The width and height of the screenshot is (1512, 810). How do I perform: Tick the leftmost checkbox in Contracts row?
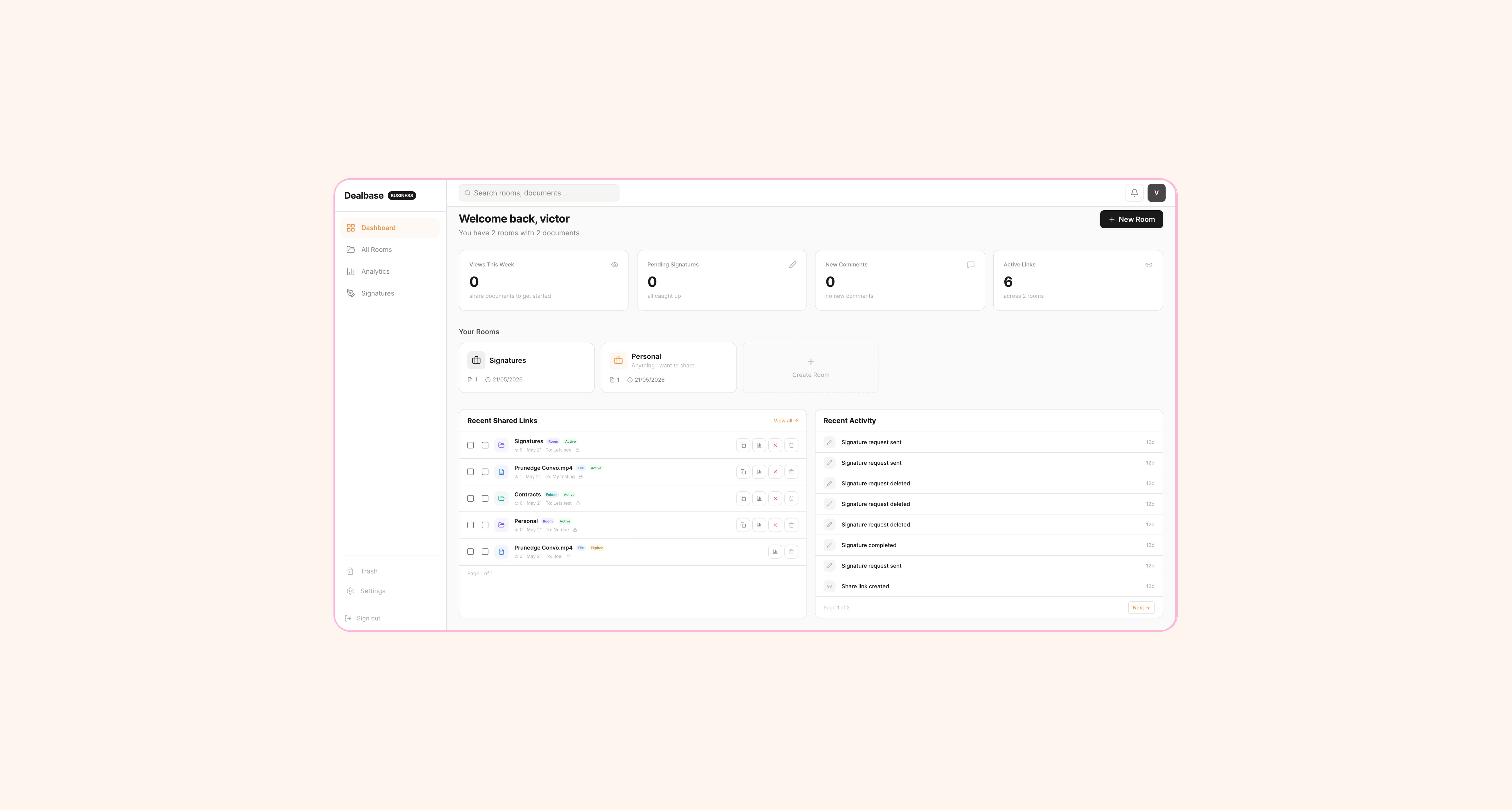pos(471,498)
